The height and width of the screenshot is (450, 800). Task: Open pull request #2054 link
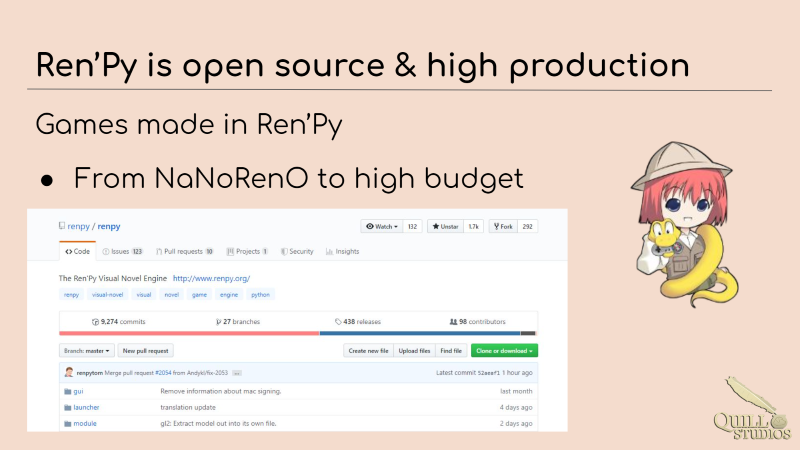163,373
